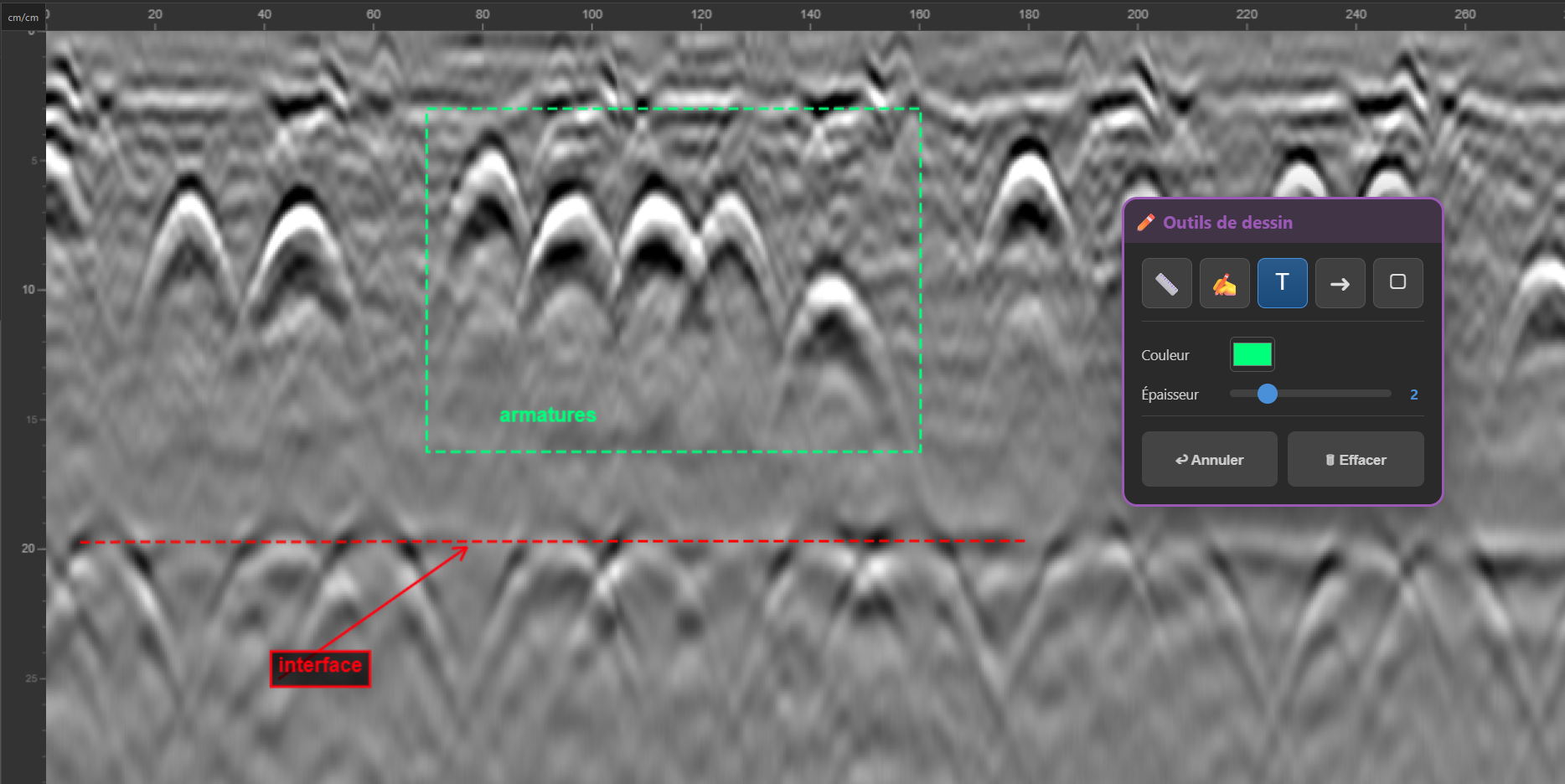This screenshot has height=784, width=1565.
Task: Click the armatures green text label
Action: tap(547, 414)
